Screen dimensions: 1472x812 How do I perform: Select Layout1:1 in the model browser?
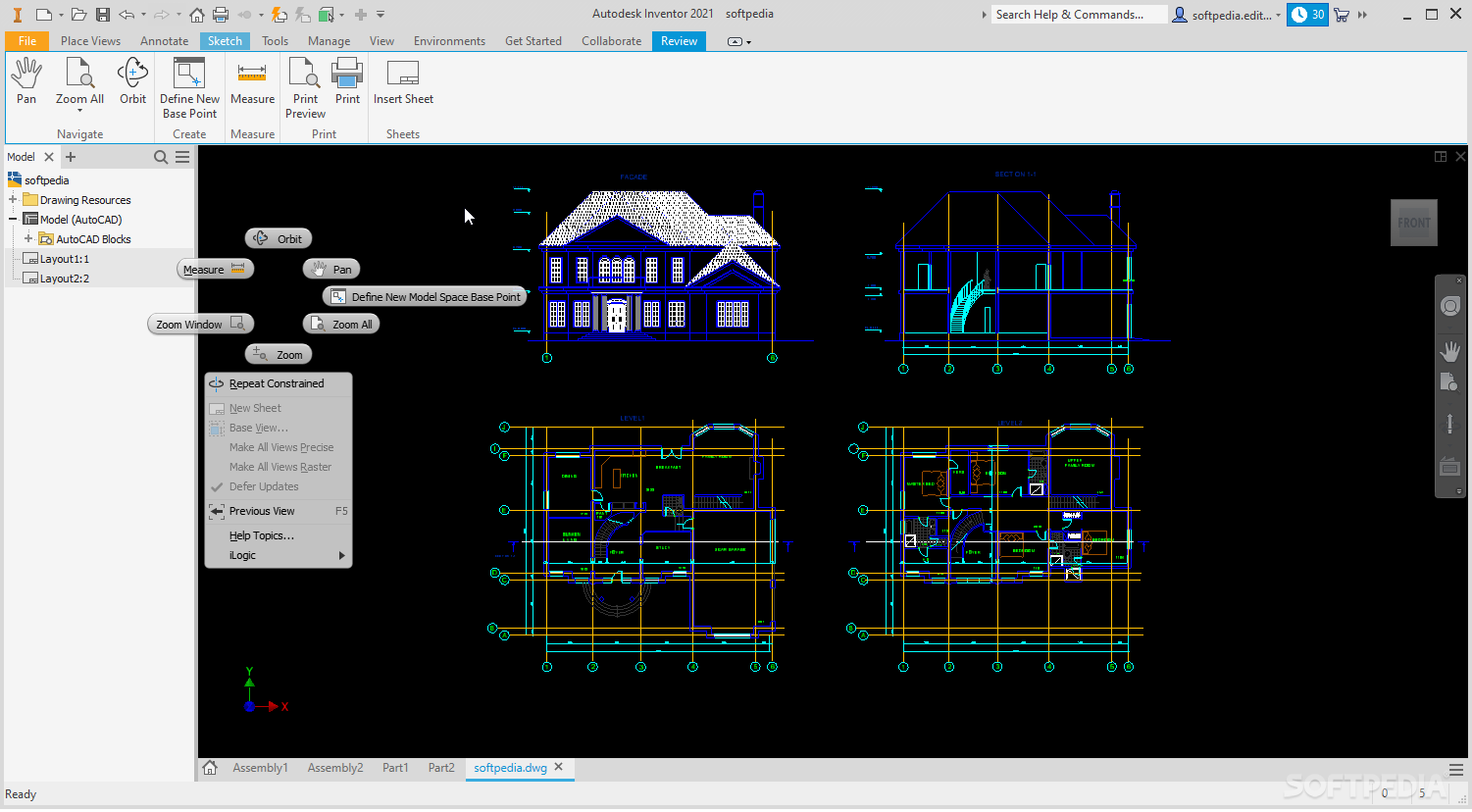click(x=65, y=259)
